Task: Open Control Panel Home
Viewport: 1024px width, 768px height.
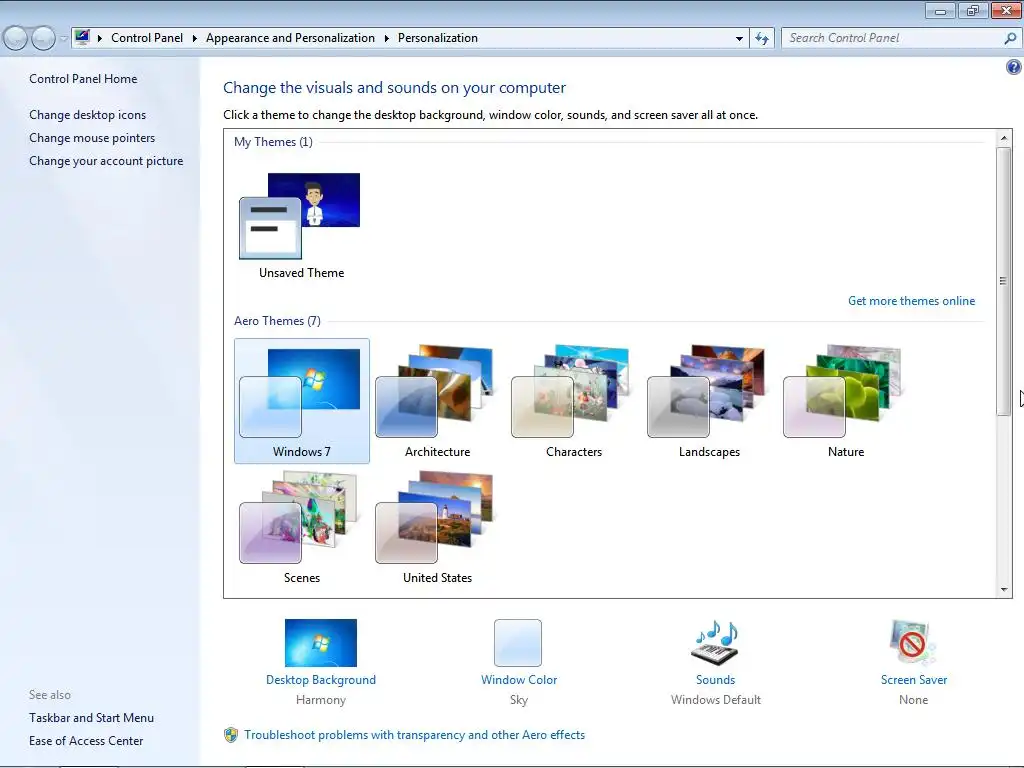Action: click(83, 78)
